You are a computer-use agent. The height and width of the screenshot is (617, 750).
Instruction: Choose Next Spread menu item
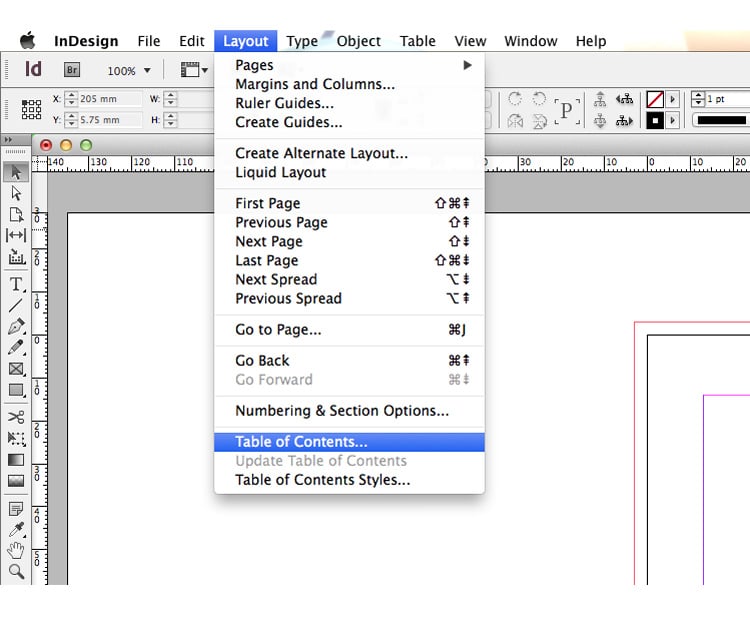point(349,279)
